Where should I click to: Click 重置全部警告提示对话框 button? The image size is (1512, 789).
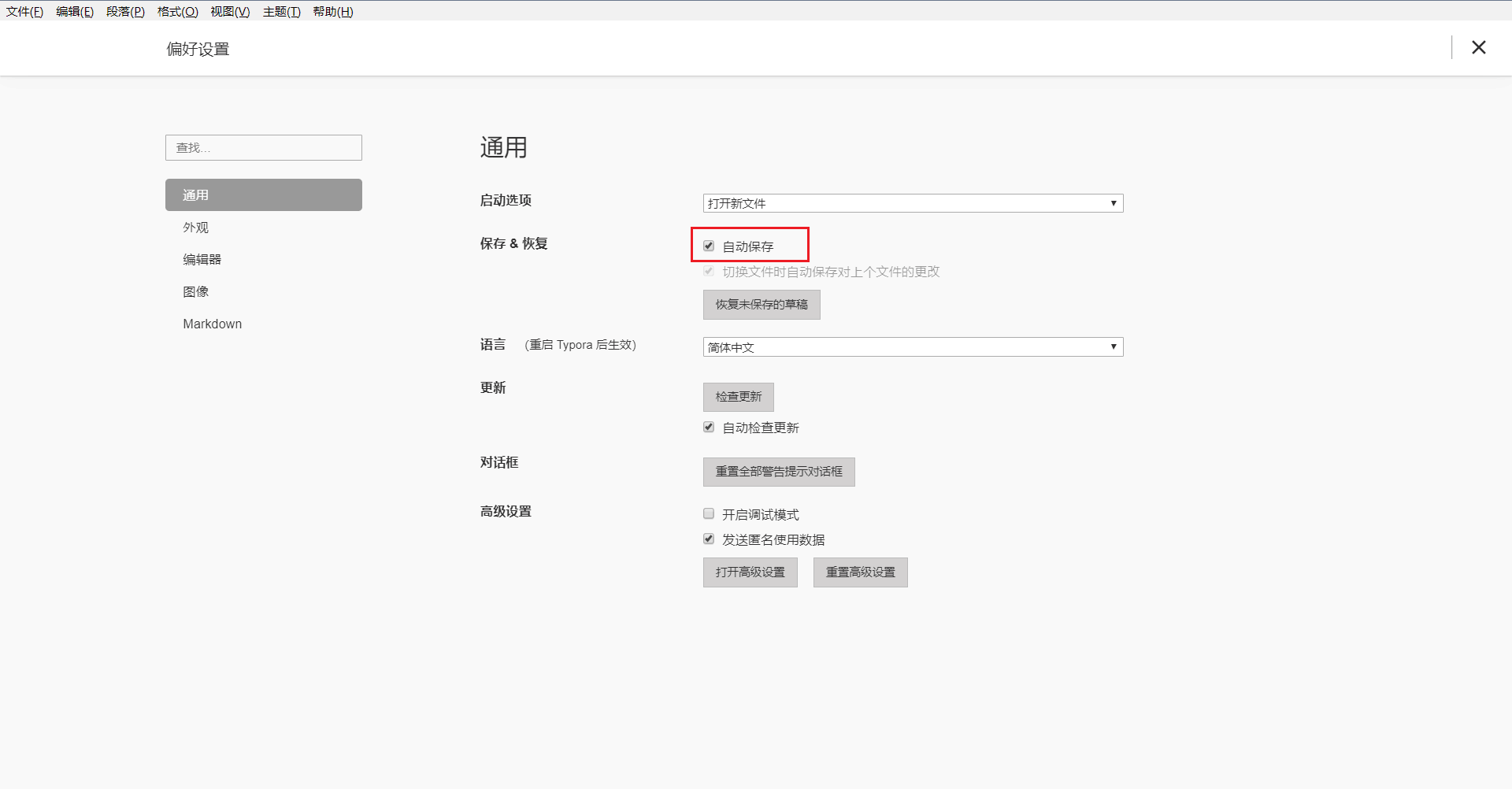[778, 472]
